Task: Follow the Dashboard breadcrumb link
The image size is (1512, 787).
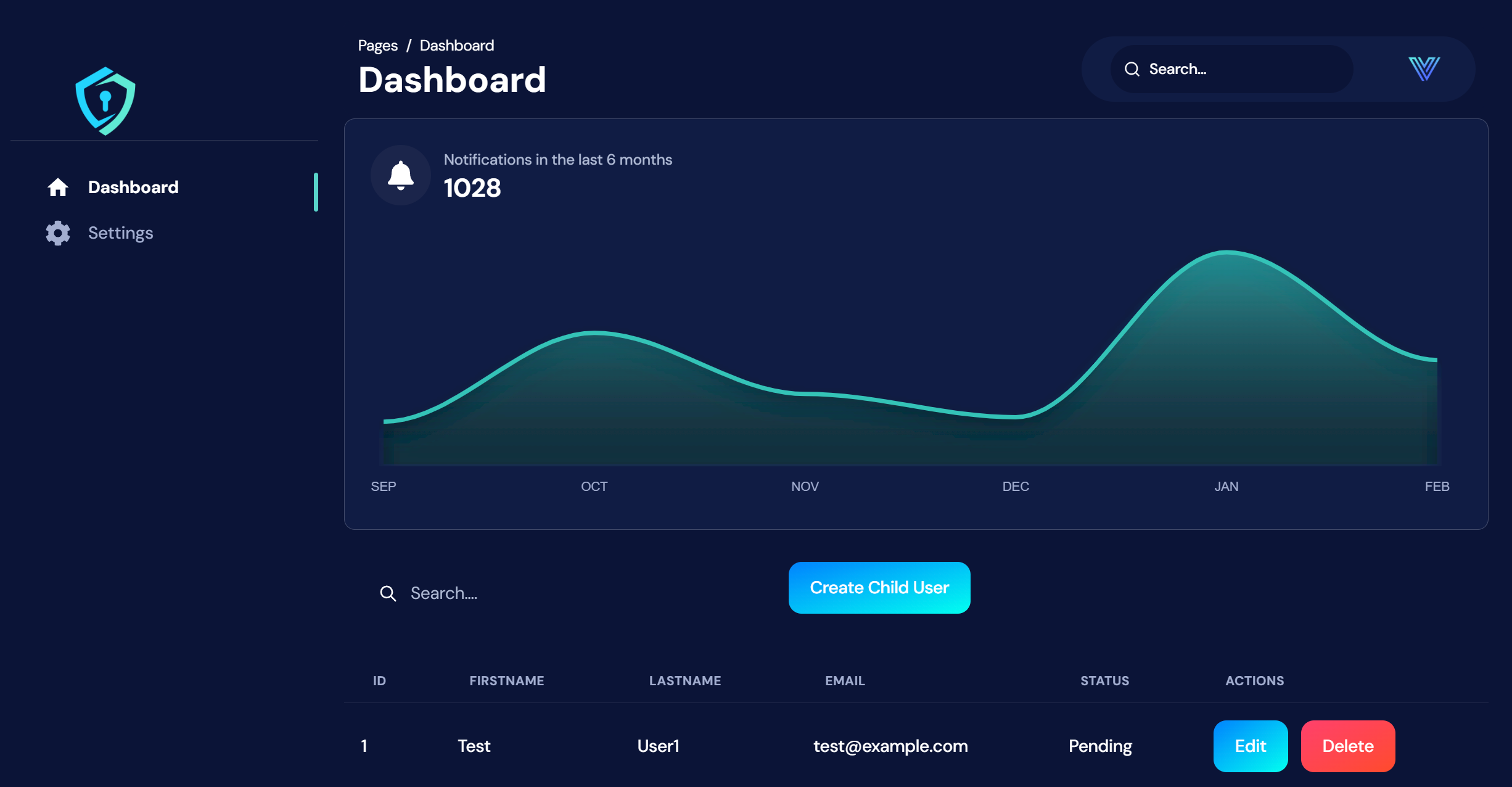Action: (x=456, y=46)
